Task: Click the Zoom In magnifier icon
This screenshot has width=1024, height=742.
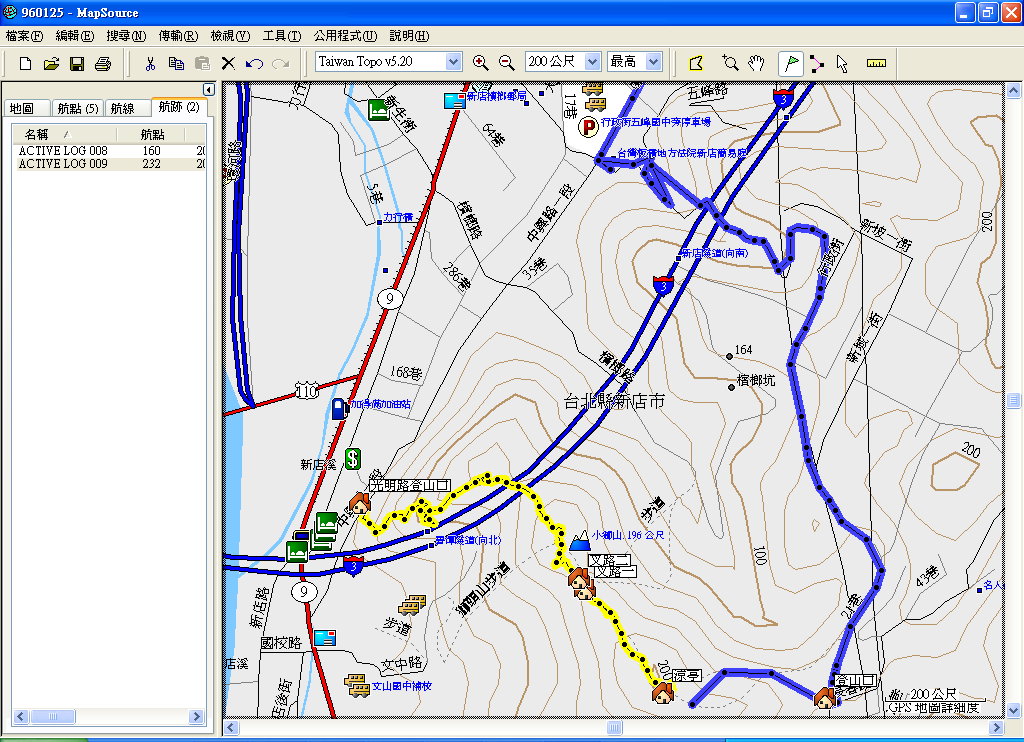Action: 480,63
